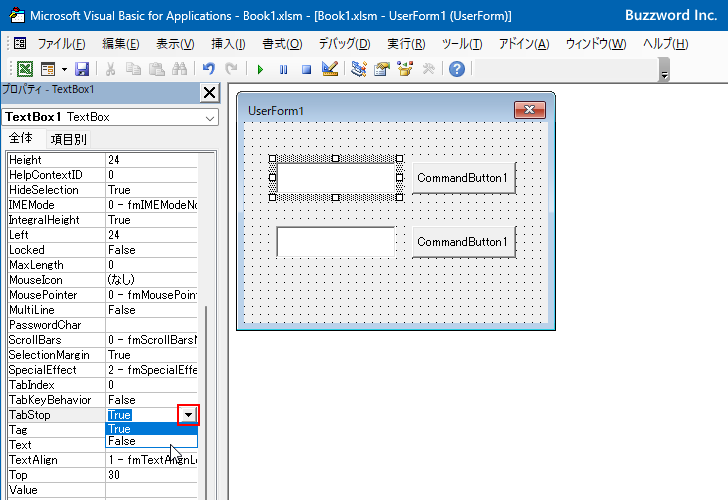Open the 実行(R) menu
The image size is (728, 500).
(x=406, y=44)
